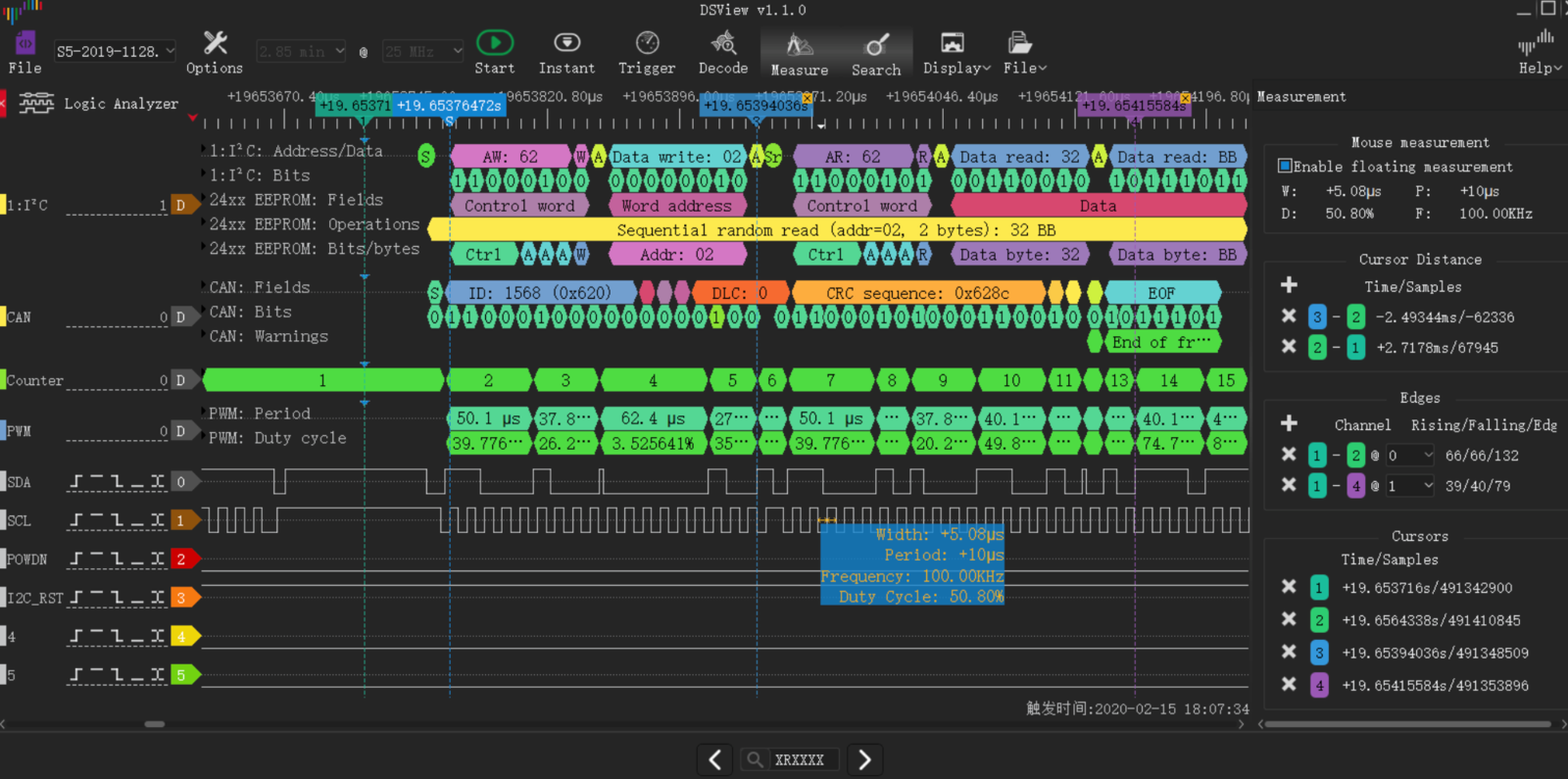Click the CRC sequence: 0x628c annotation
The width and height of the screenshot is (1568, 779).
click(x=917, y=293)
